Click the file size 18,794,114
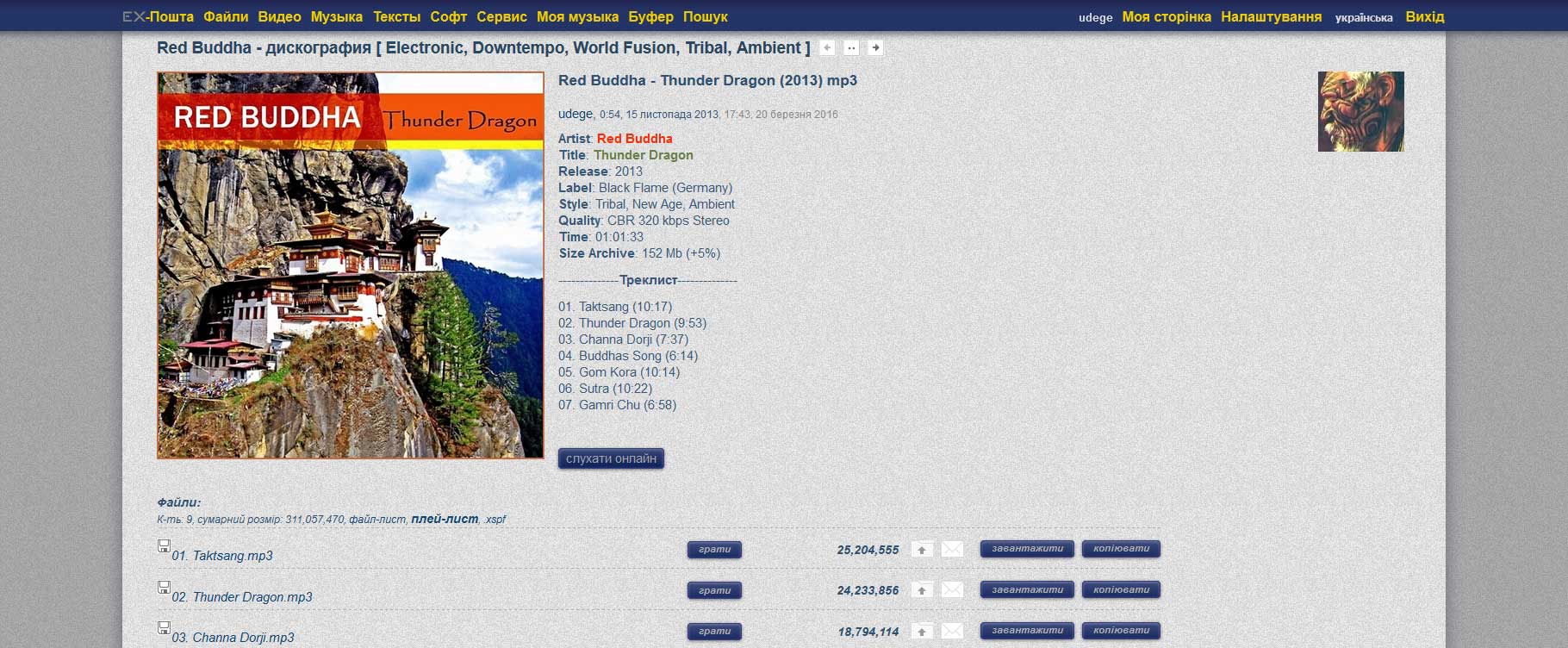The width and height of the screenshot is (1568, 648). tap(868, 632)
